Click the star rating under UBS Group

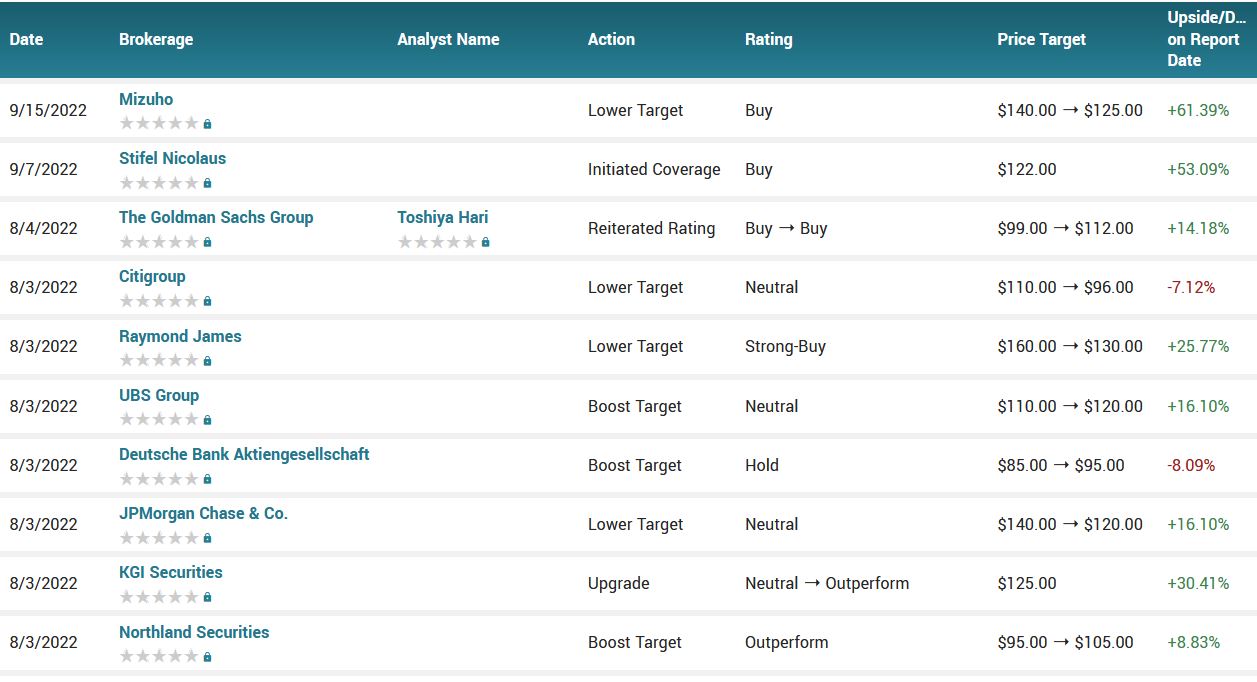tap(159, 420)
